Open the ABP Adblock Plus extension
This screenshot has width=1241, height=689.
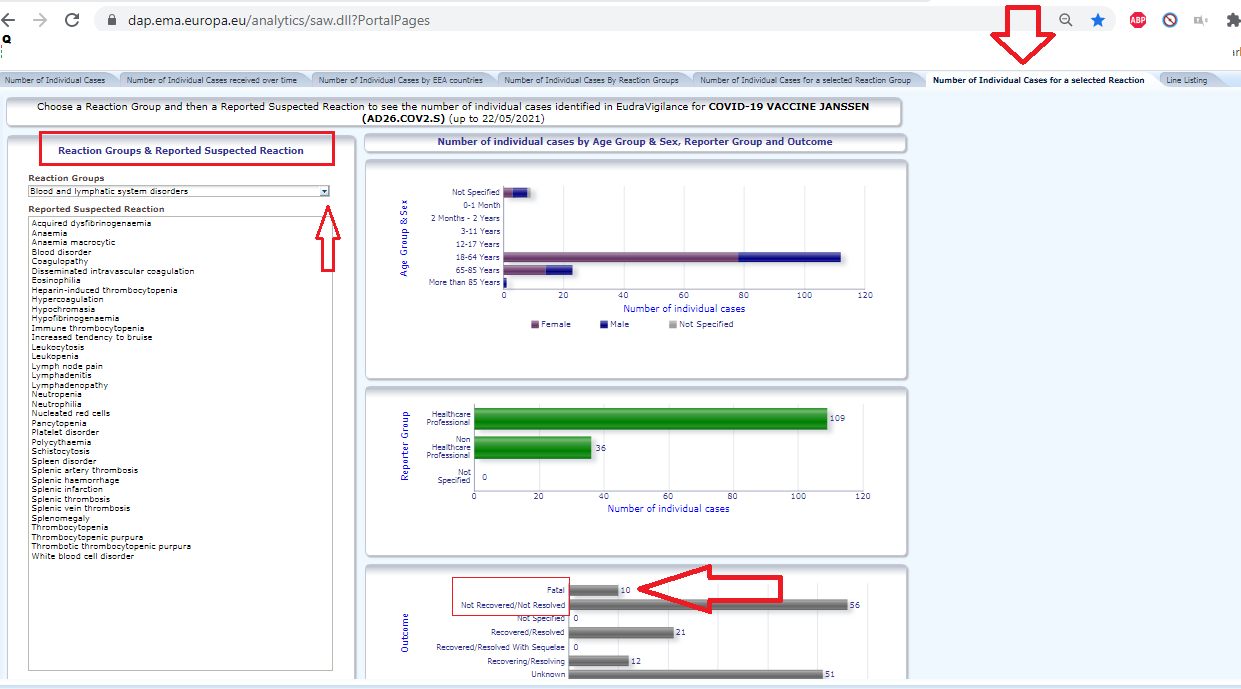pyautogui.click(x=1137, y=20)
